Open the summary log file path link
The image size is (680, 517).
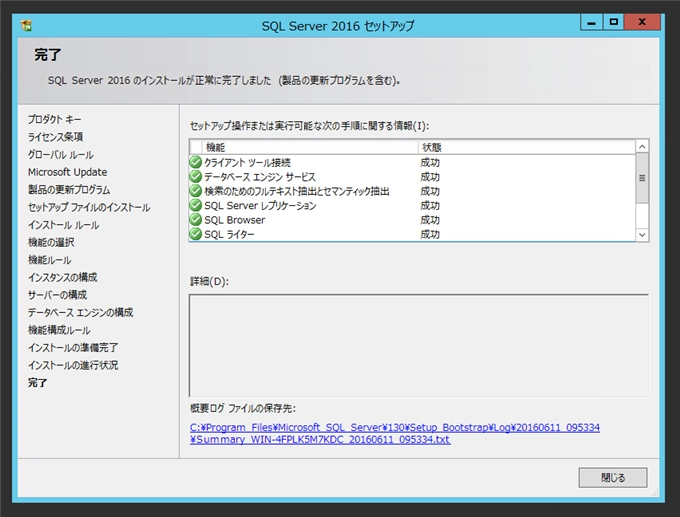[395, 433]
